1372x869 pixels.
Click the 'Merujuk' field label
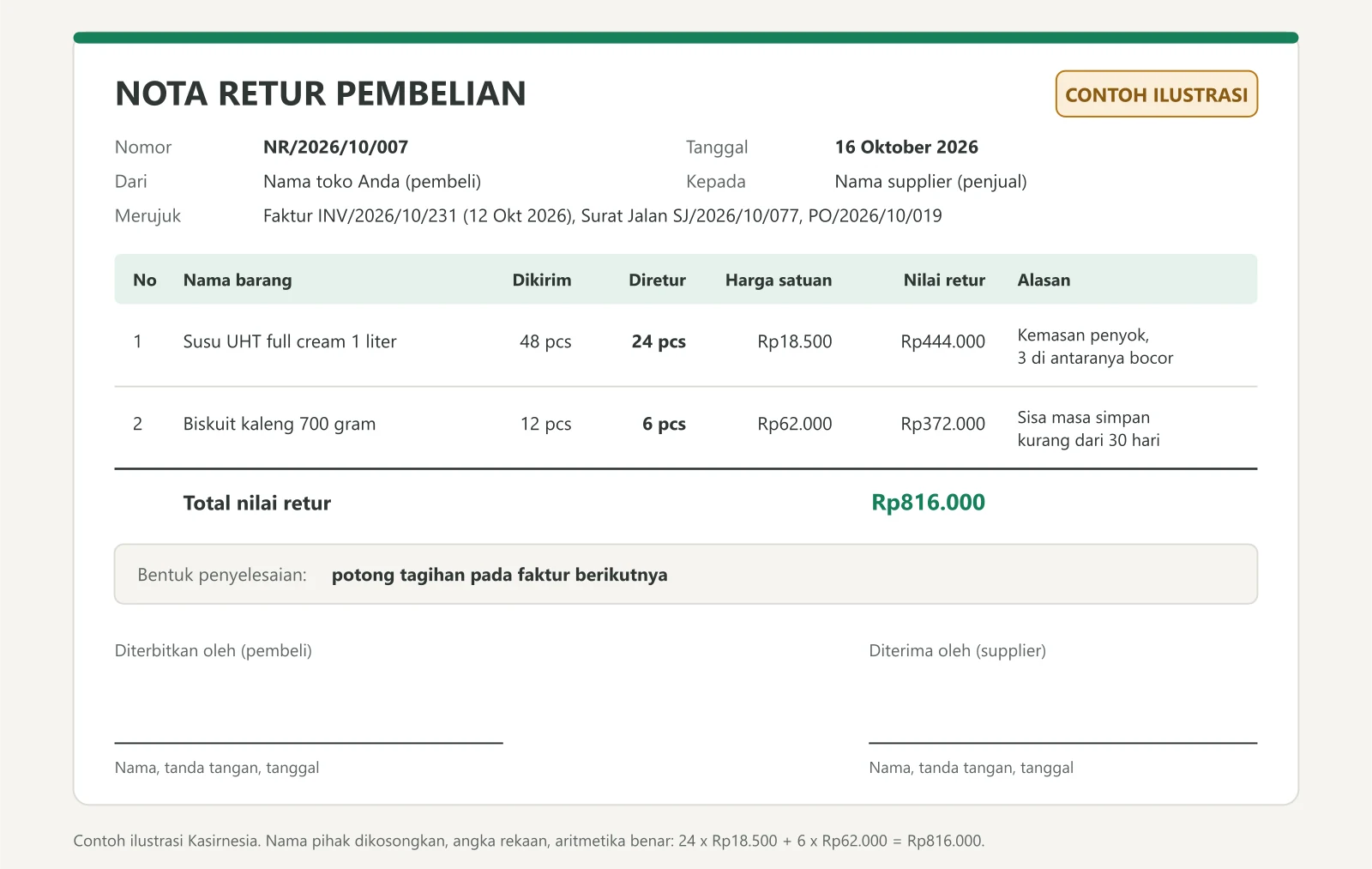pyautogui.click(x=148, y=216)
